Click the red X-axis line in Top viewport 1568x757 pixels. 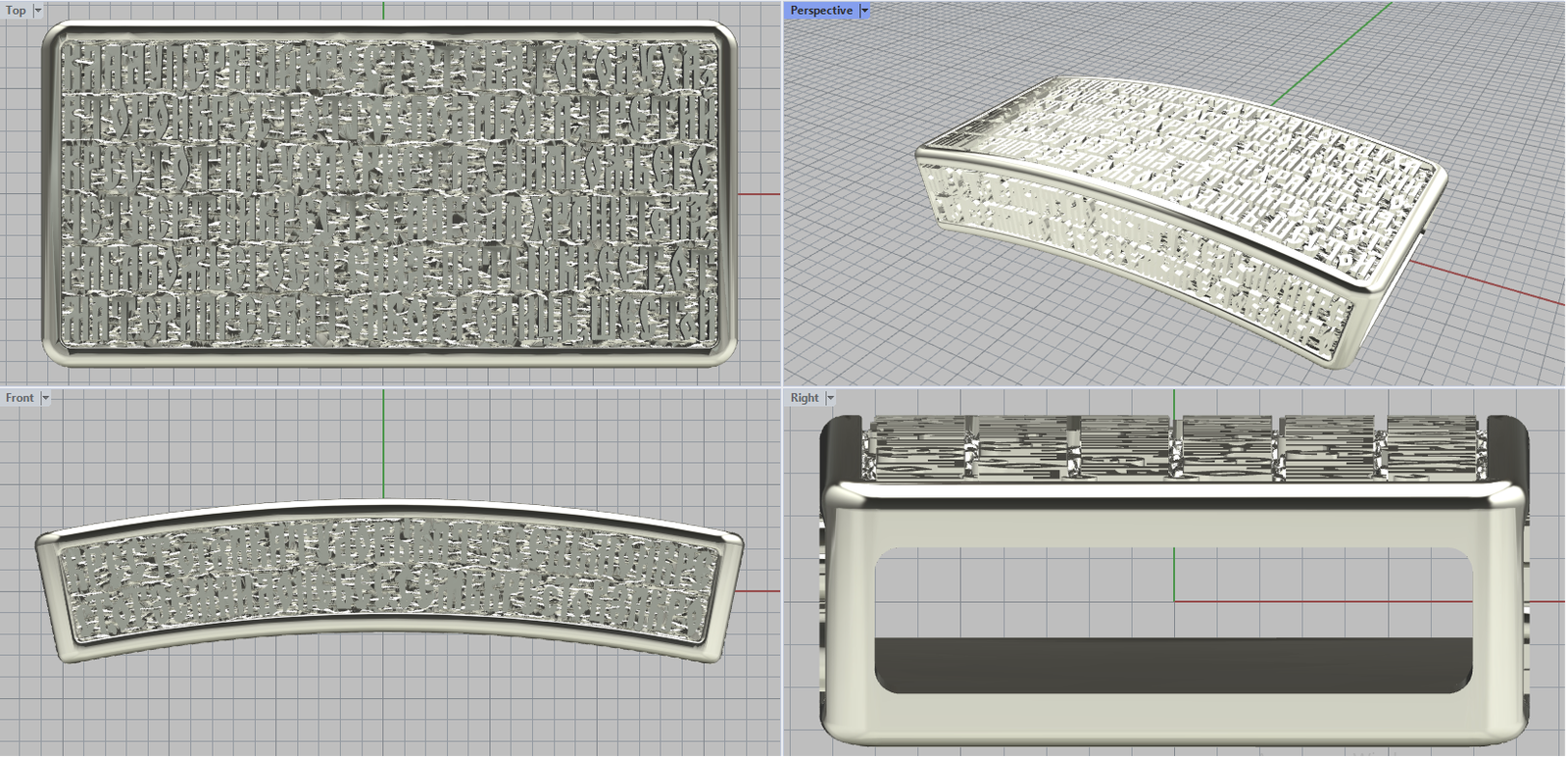tap(759, 194)
